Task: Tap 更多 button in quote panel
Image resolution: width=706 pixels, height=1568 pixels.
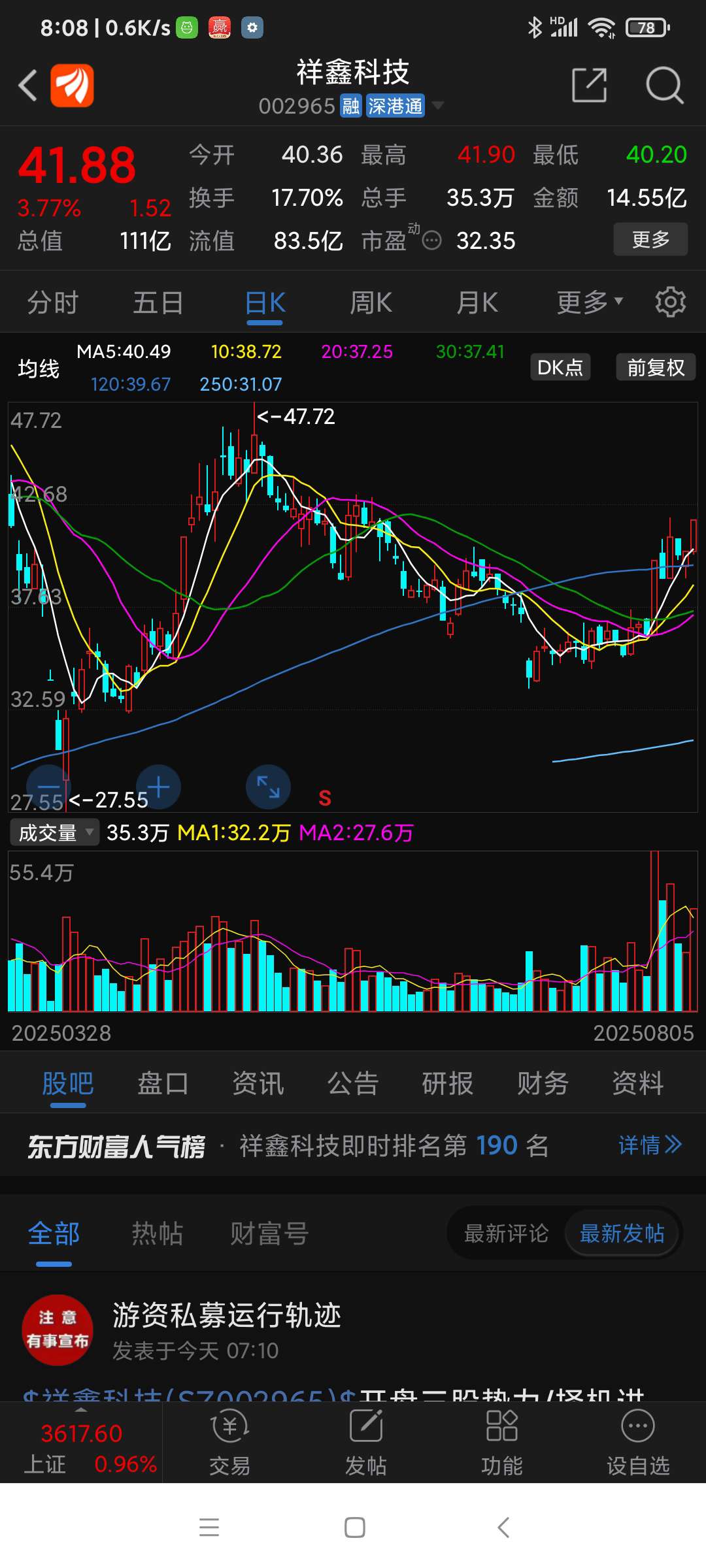Action: pyautogui.click(x=650, y=239)
